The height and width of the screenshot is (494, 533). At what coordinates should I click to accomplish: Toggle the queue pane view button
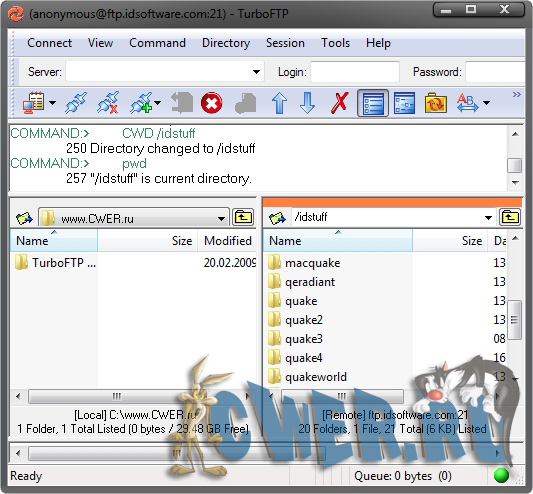(x=404, y=103)
